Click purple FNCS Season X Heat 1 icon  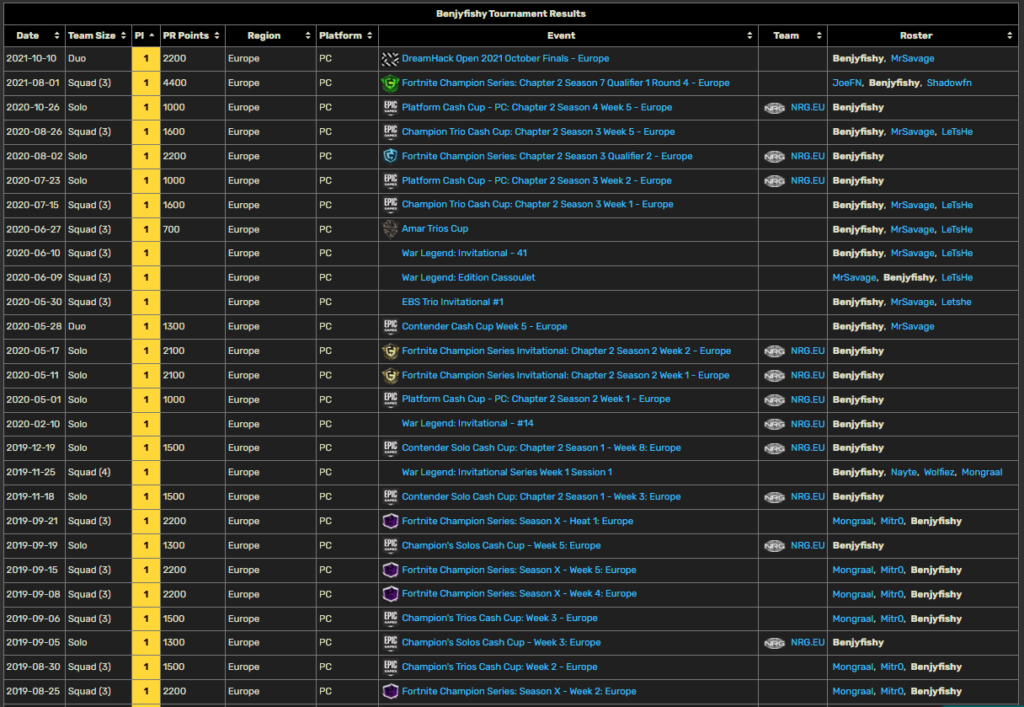(x=390, y=521)
